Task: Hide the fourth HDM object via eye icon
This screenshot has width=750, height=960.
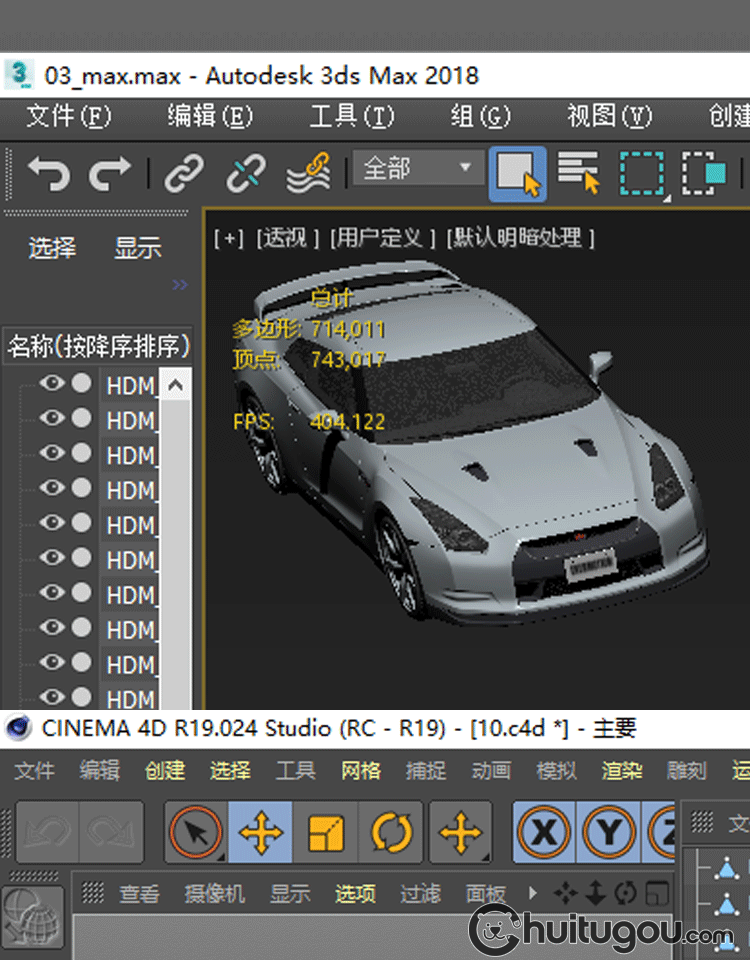Action: point(52,488)
